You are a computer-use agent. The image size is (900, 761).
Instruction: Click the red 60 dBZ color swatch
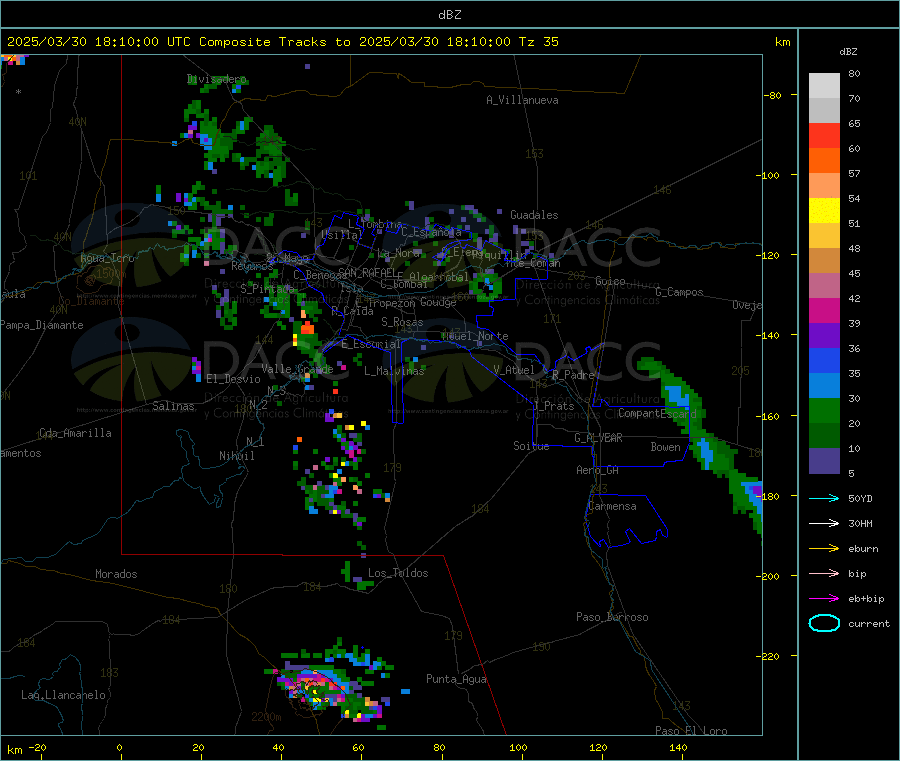(824, 135)
